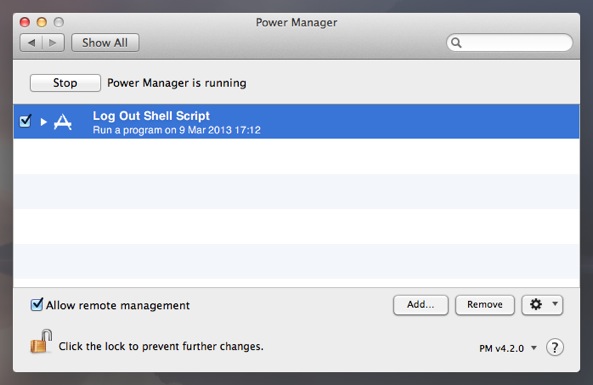Screen dimensions: 593x385
Task: Open Show All preferences
Action: pyautogui.click(x=105, y=43)
